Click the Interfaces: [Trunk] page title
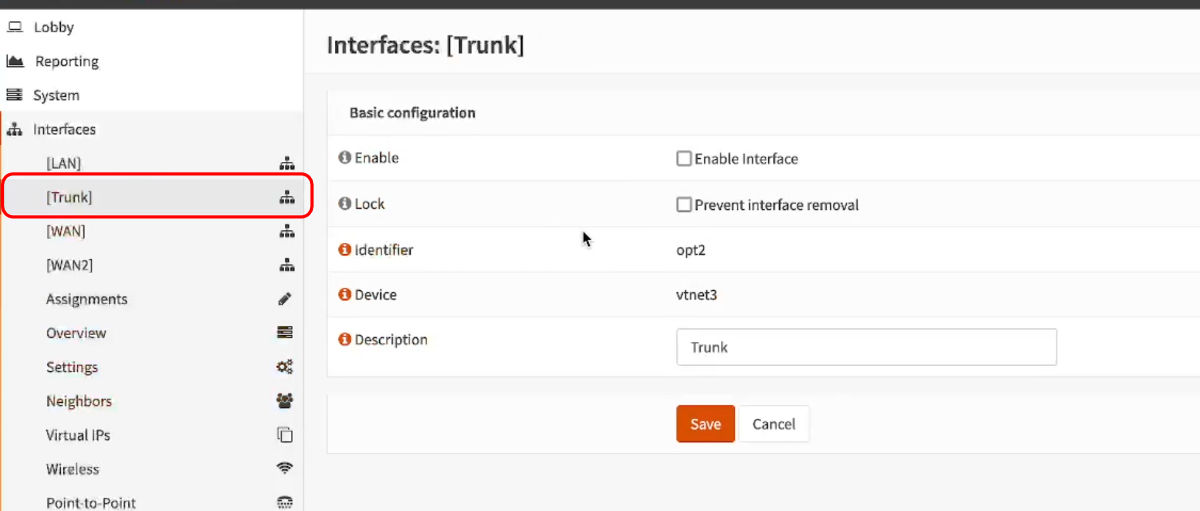The height and width of the screenshot is (511, 1200). point(426,45)
